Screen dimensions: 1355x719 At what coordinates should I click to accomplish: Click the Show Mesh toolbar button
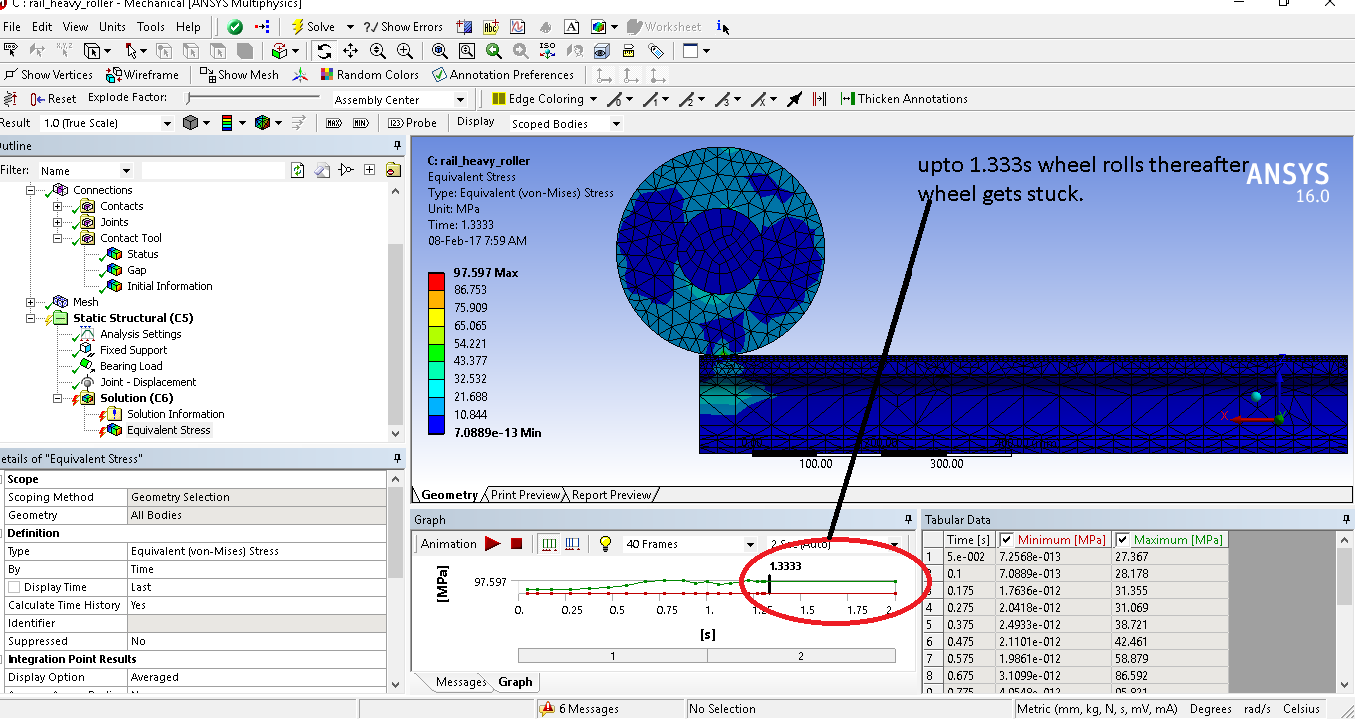[239, 75]
